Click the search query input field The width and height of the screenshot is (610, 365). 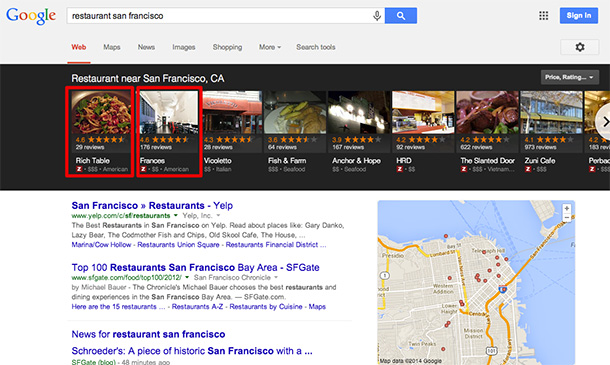tap(219, 16)
